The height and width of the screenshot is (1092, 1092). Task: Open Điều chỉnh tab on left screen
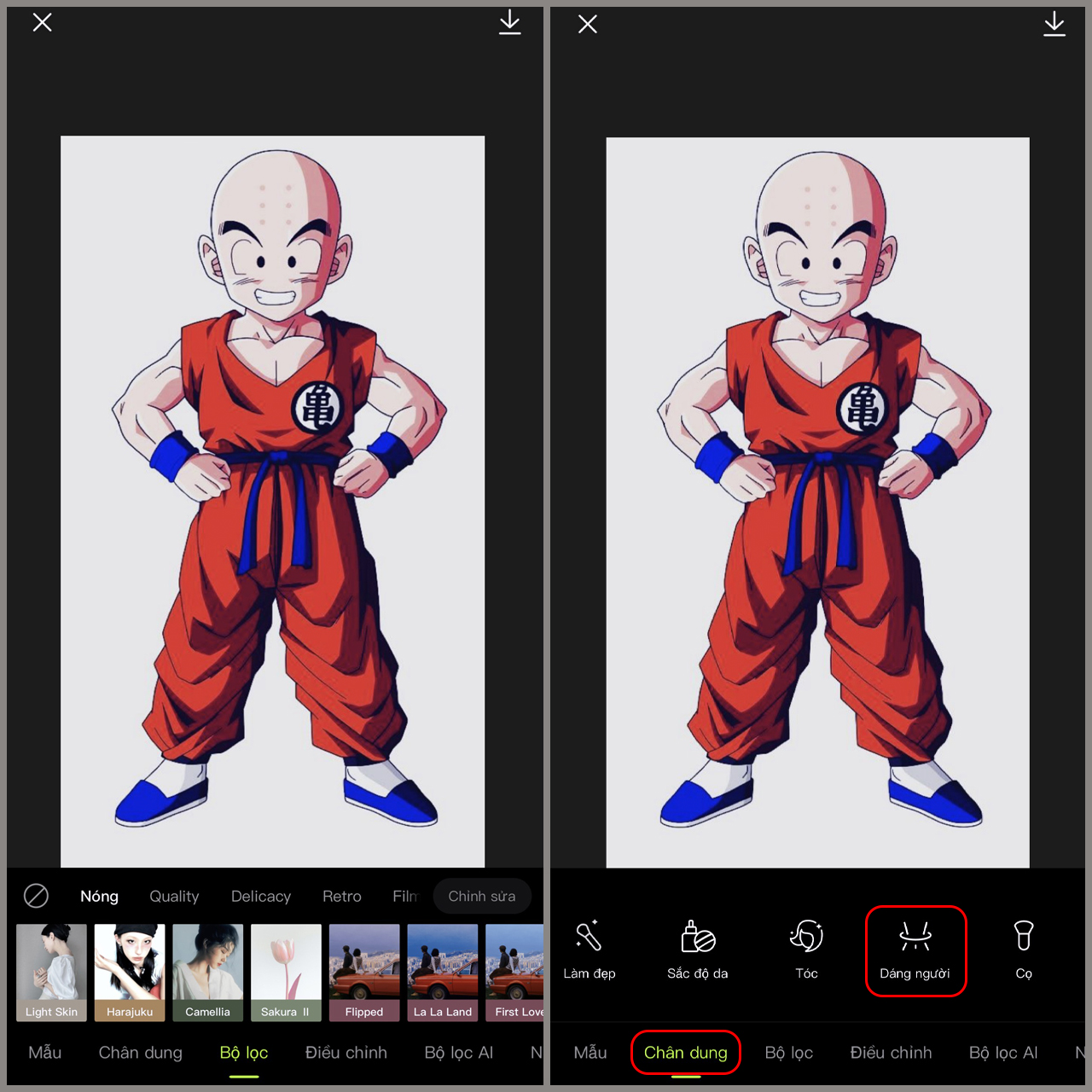tap(346, 1053)
